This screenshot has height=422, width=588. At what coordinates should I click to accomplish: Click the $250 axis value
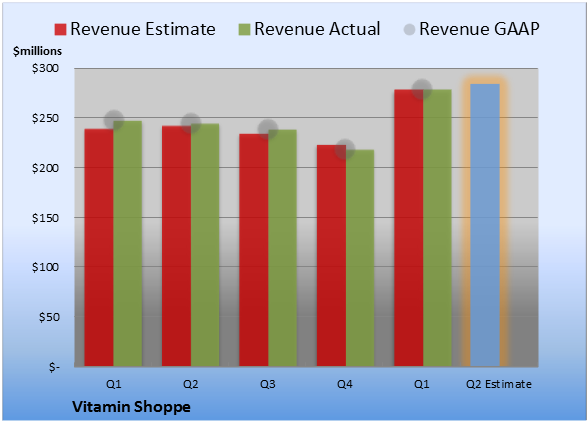tap(45, 118)
